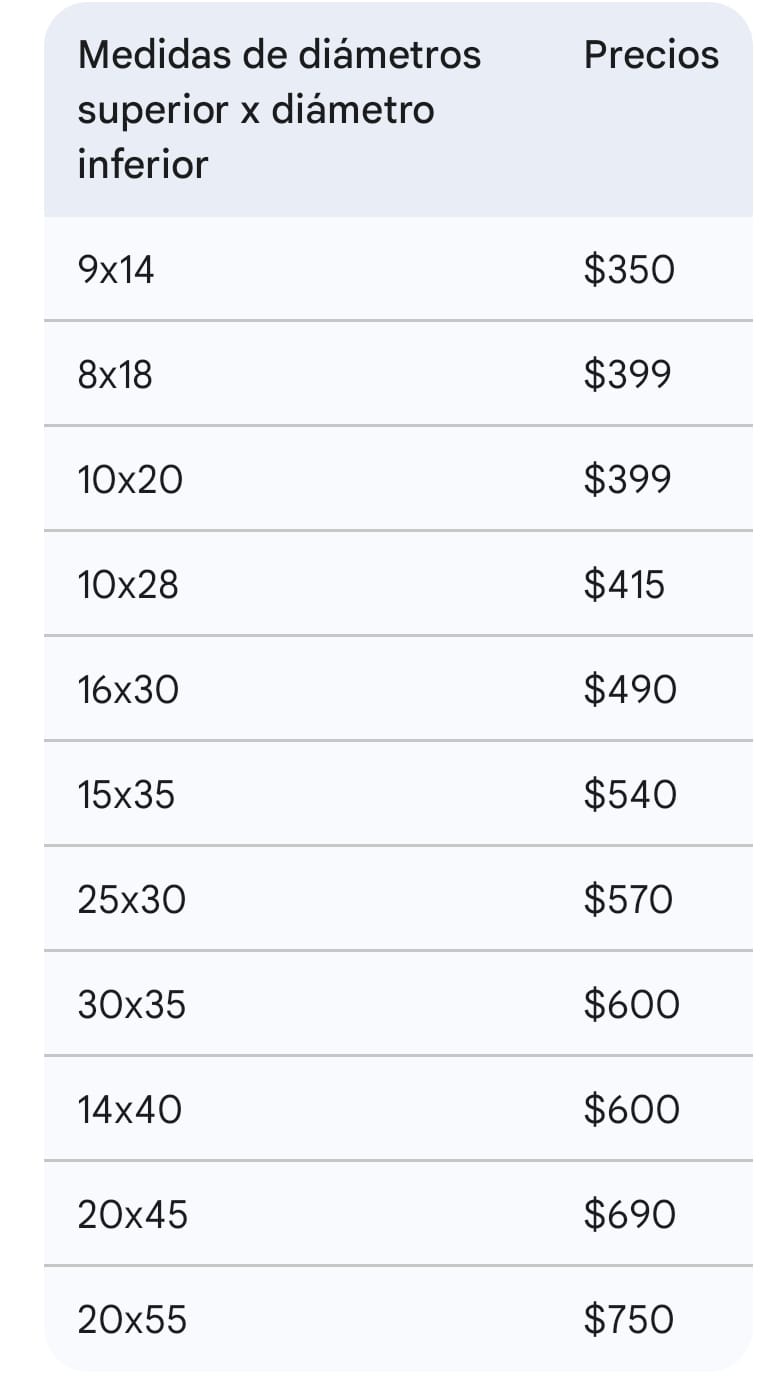This screenshot has width=780, height=1383.
Task: Select the 10x28 measurement cell
Action: (x=128, y=585)
